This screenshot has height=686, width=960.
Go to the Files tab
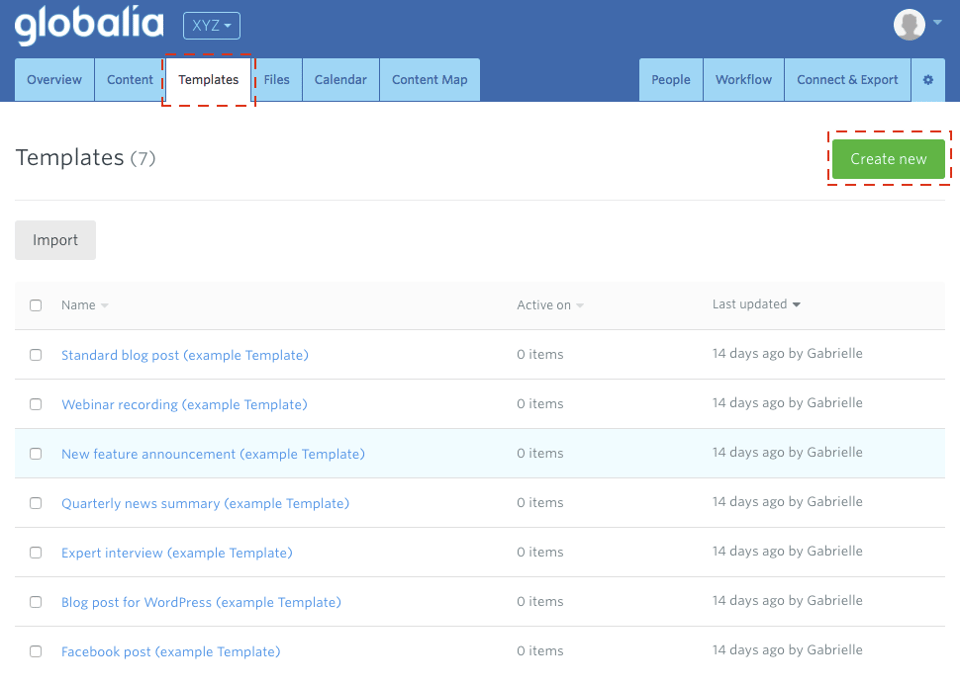click(276, 79)
